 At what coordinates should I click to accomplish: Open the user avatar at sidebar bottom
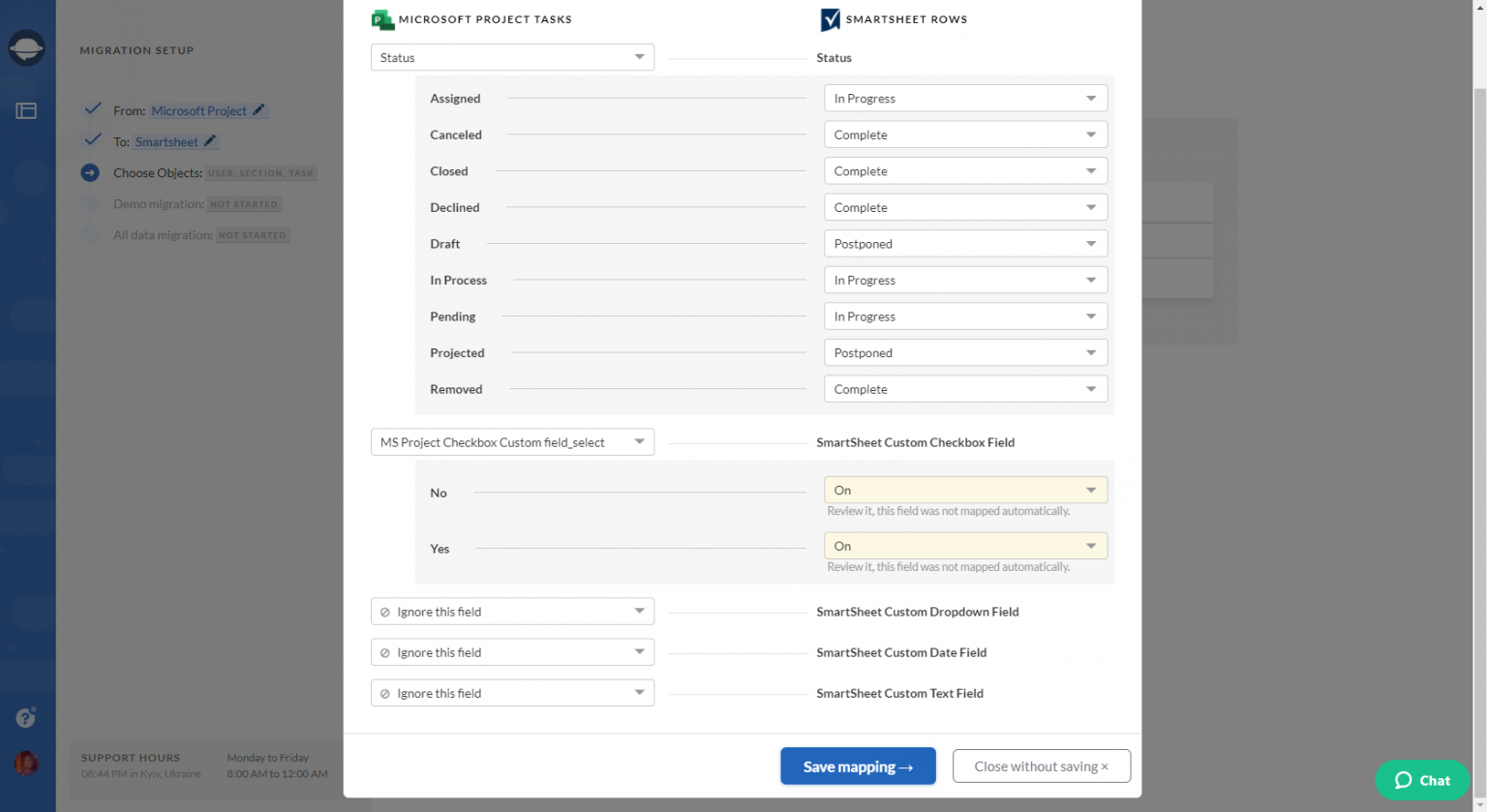[26, 764]
